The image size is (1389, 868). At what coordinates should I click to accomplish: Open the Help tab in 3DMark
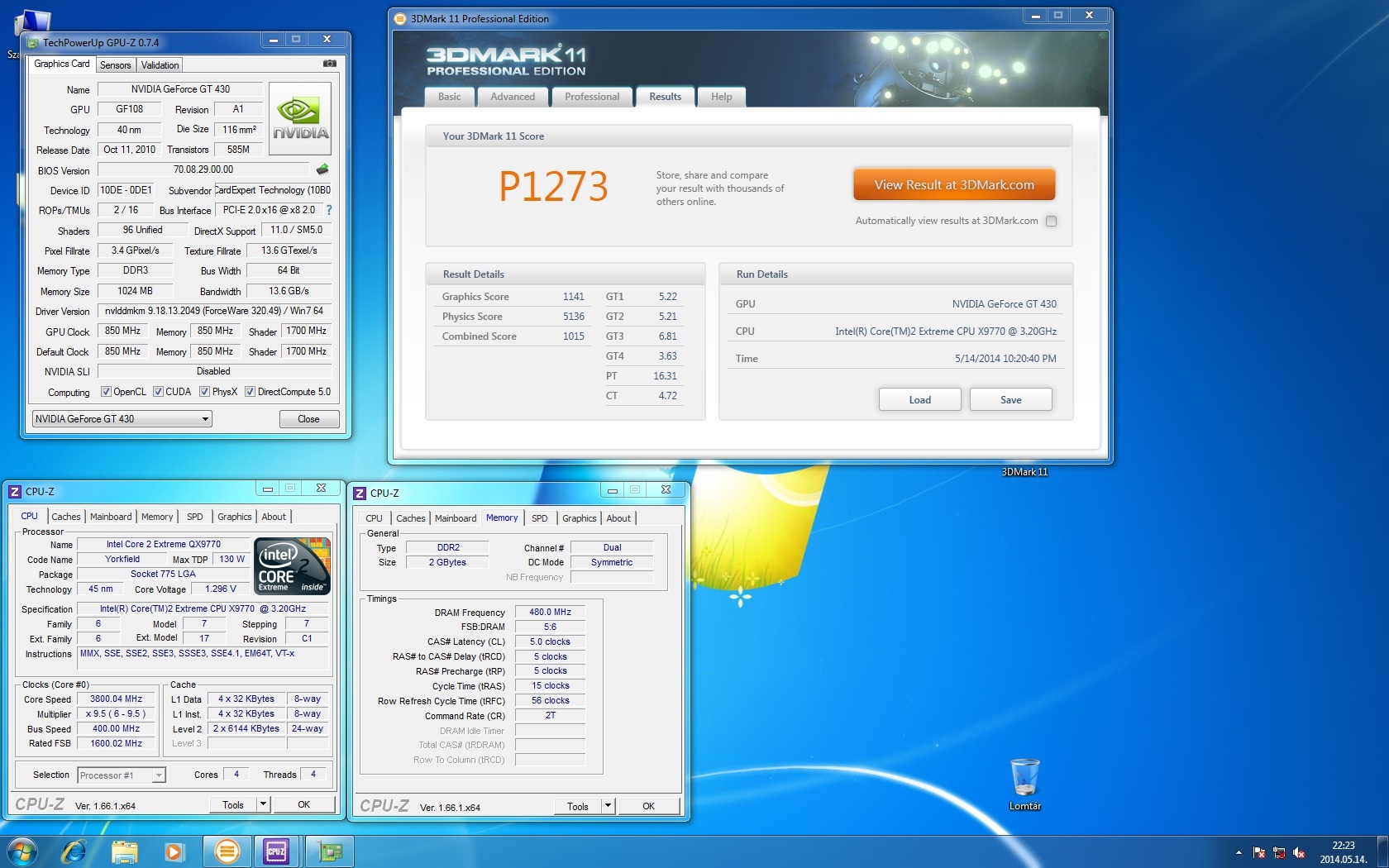tap(722, 97)
